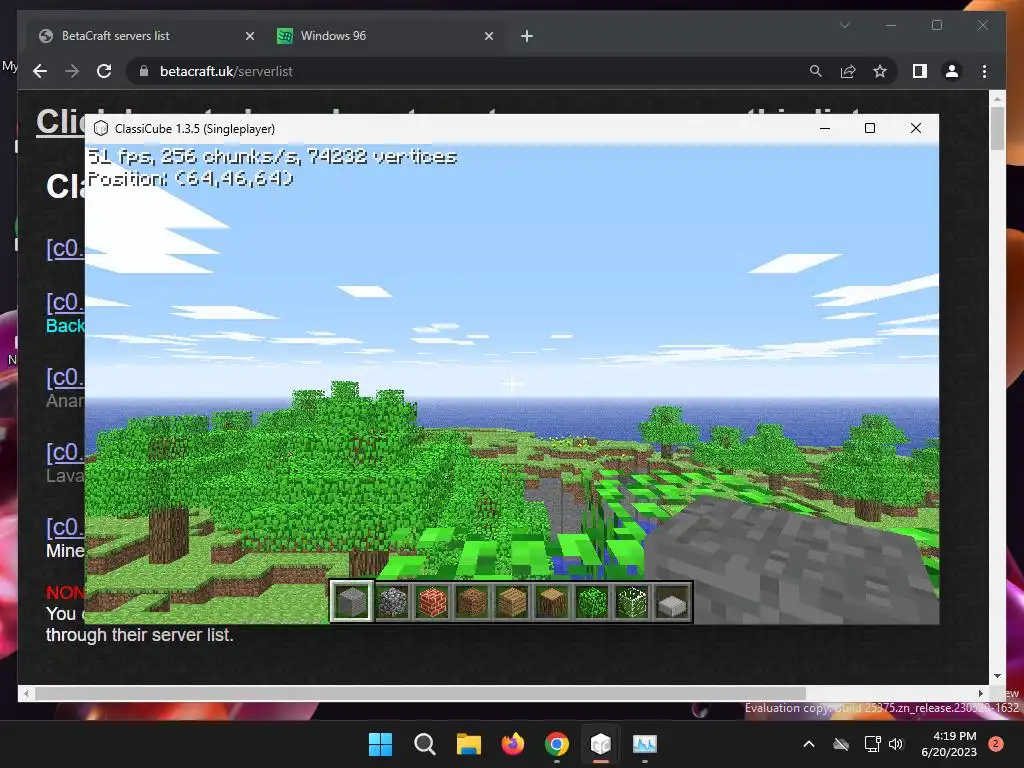Select the glass block in the hotbar

tap(632, 601)
